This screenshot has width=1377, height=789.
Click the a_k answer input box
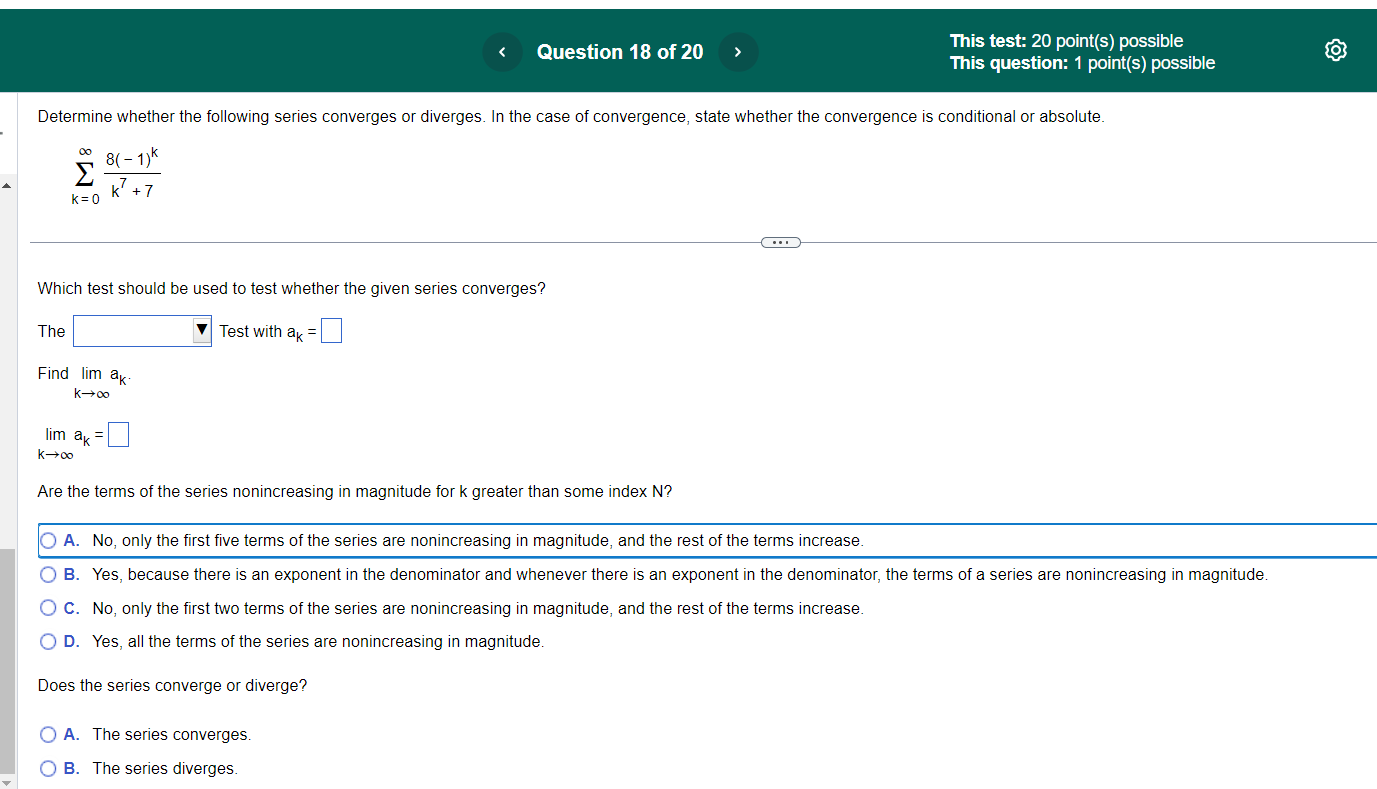pos(331,330)
